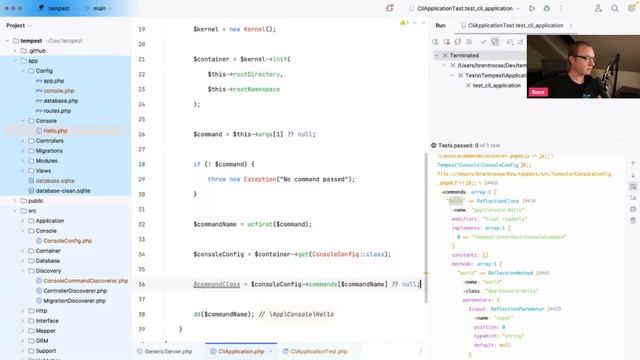Expand the public folder
Screen dimensions: 640x360
point(15,201)
